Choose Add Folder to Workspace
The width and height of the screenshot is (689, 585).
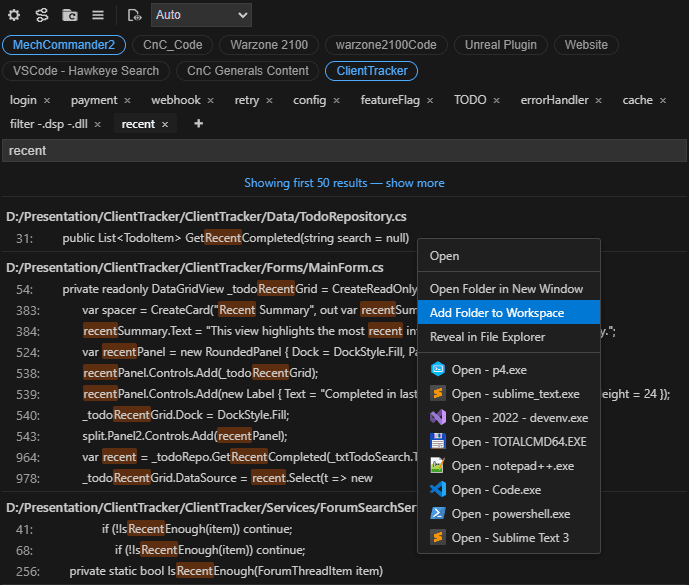pyautogui.click(x=509, y=312)
